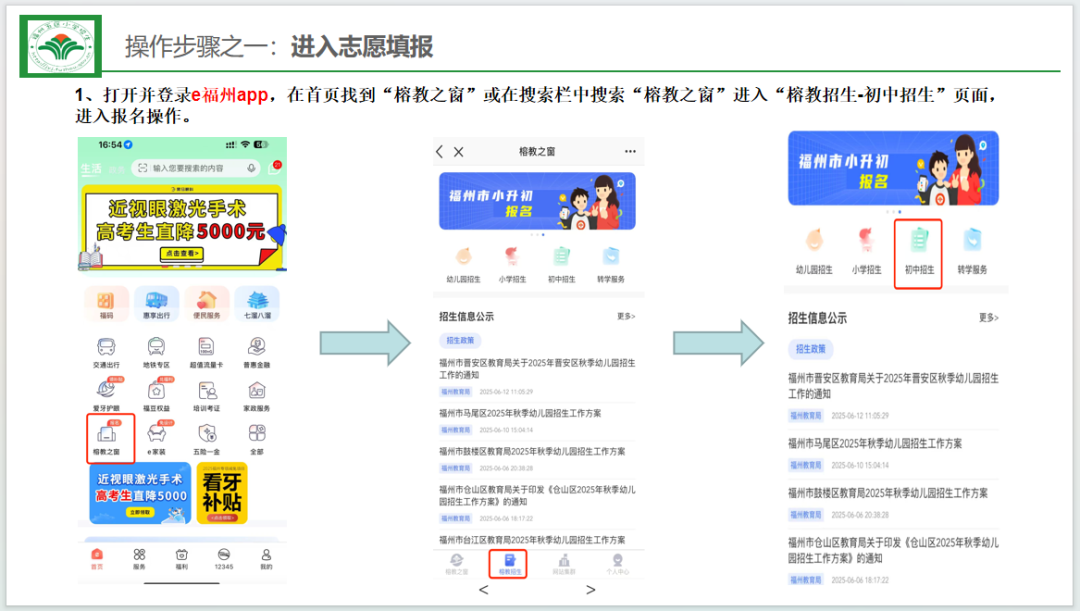
Task: Open 幼儿园招生 on the 榕教之窗 page
Action: coord(464,265)
